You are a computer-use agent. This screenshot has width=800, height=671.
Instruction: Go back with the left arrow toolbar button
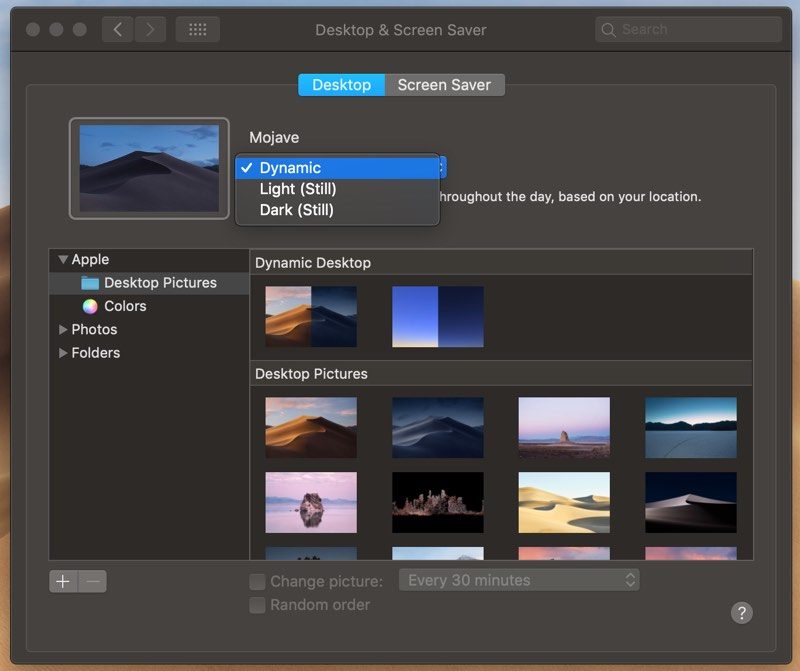tap(118, 30)
